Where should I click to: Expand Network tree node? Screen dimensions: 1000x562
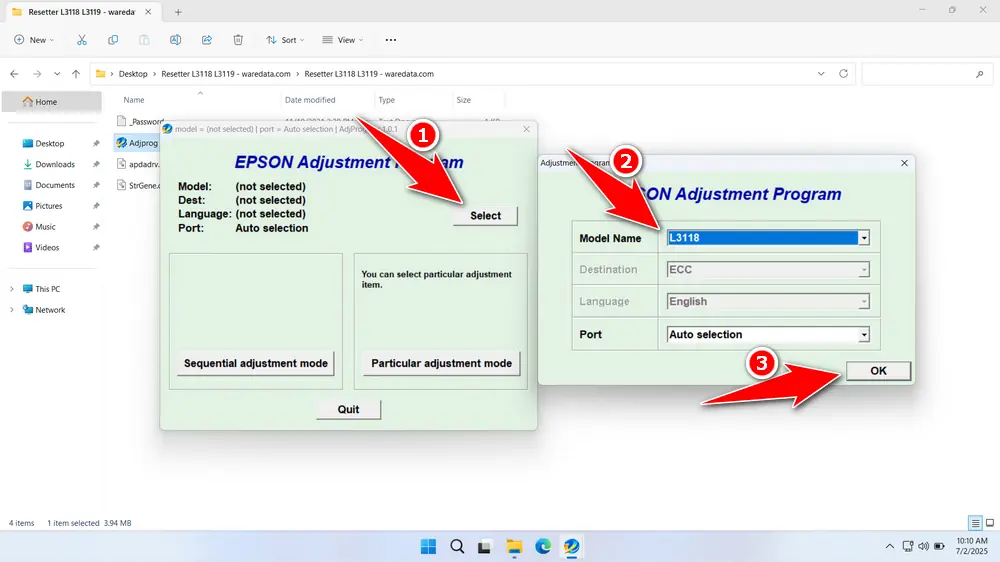pyautogui.click(x=11, y=310)
